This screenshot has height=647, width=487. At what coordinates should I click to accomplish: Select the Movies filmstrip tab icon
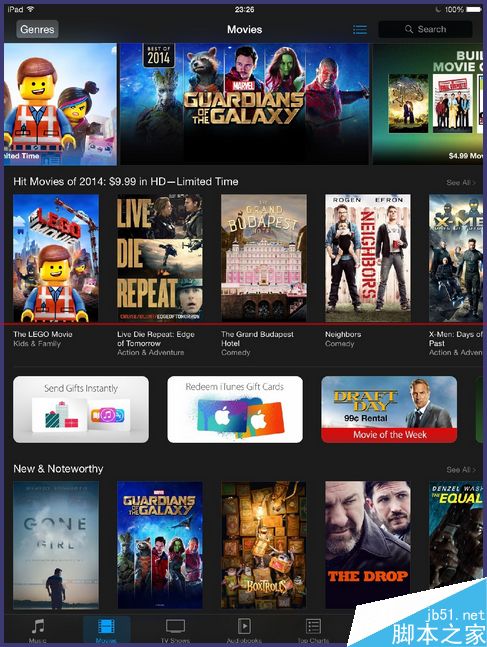(106, 627)
